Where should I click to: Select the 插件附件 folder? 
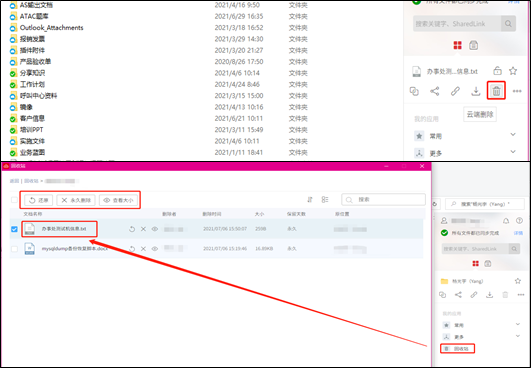(32, 50)
